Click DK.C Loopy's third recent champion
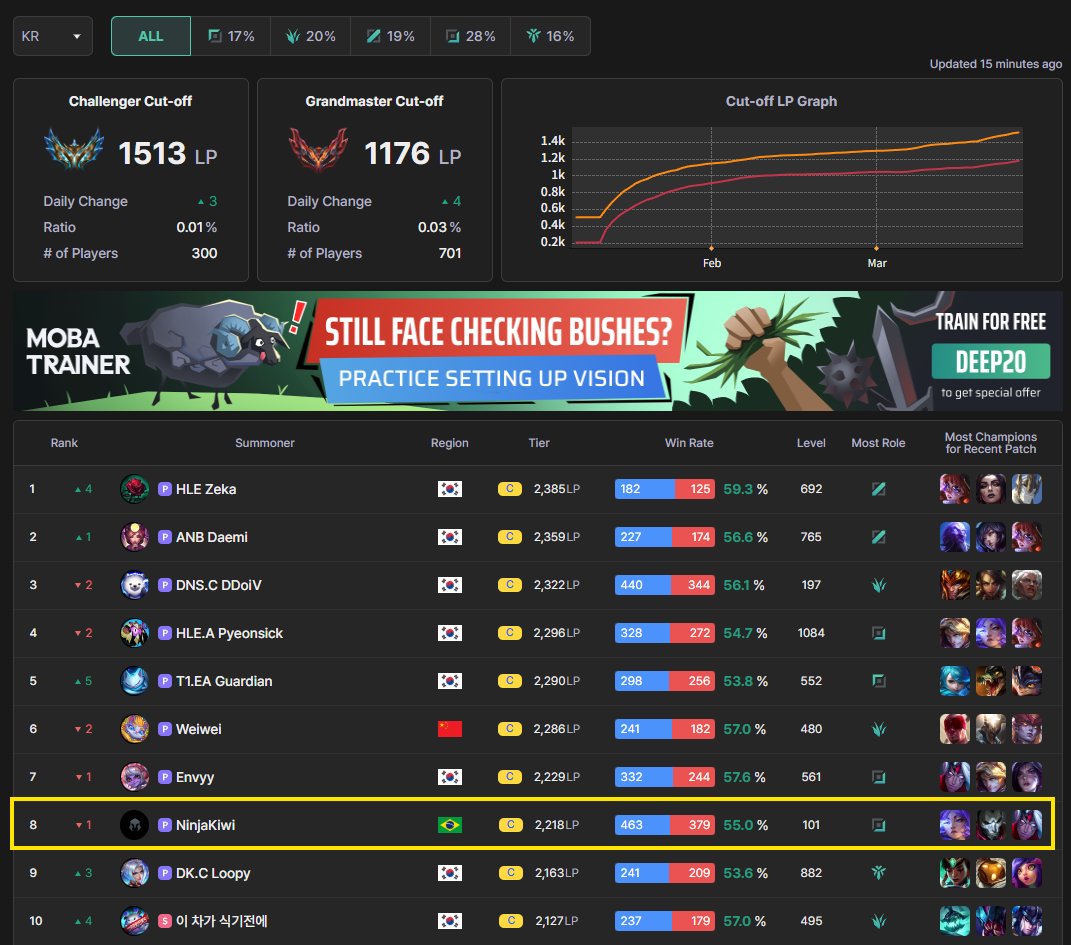The width and height of the screenshot is (1071, 945). (1027, 873)
